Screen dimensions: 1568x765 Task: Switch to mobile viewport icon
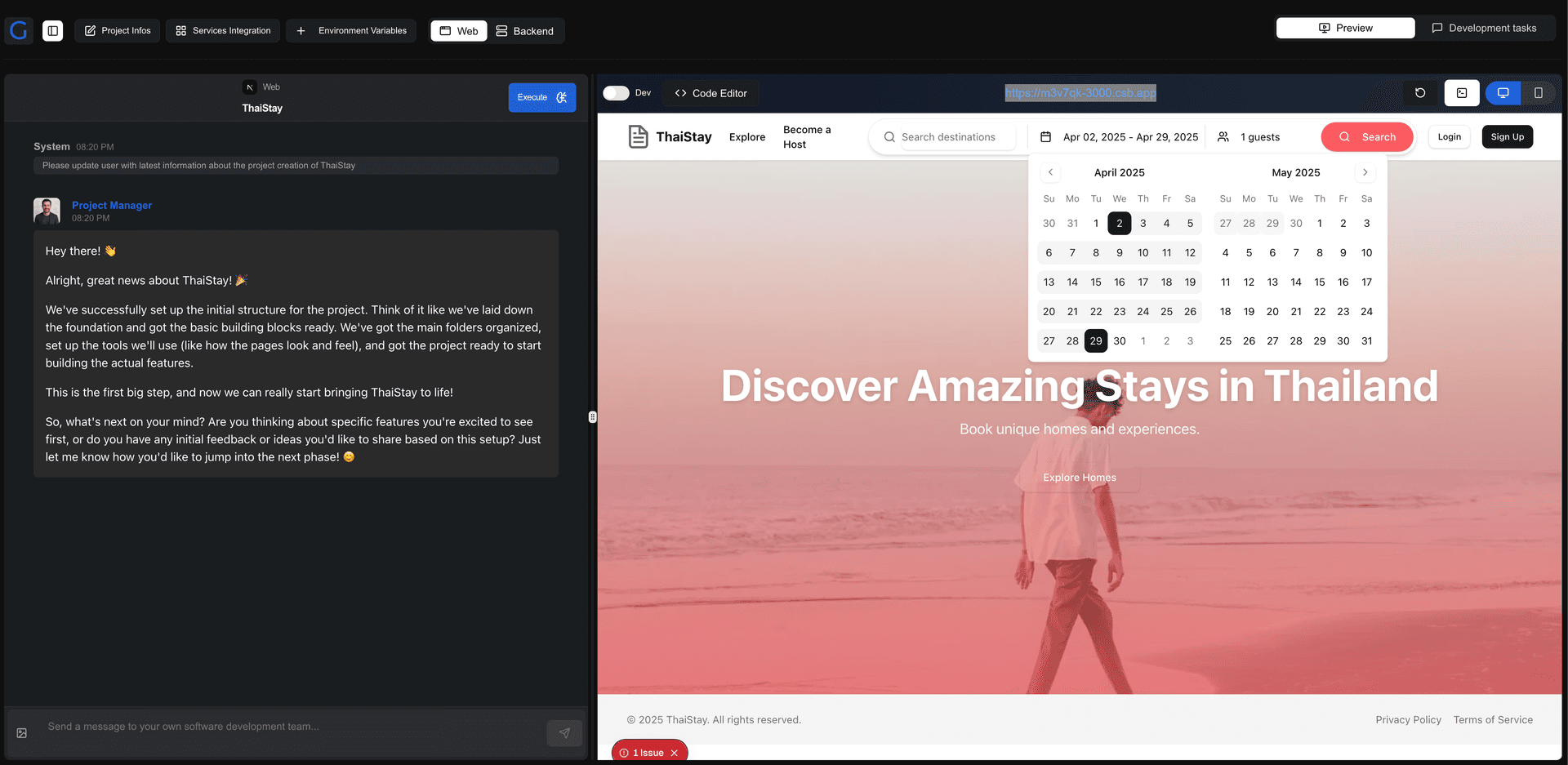pyautogui.click(x=1538, y=93)
